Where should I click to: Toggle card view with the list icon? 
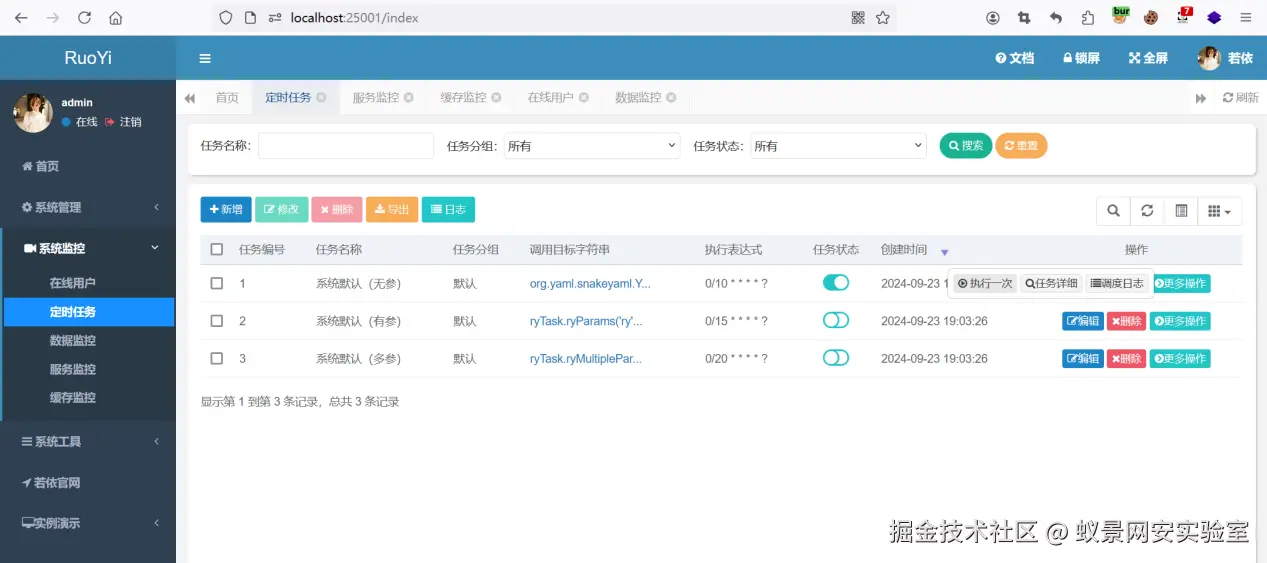click(x=1181, y=211)
